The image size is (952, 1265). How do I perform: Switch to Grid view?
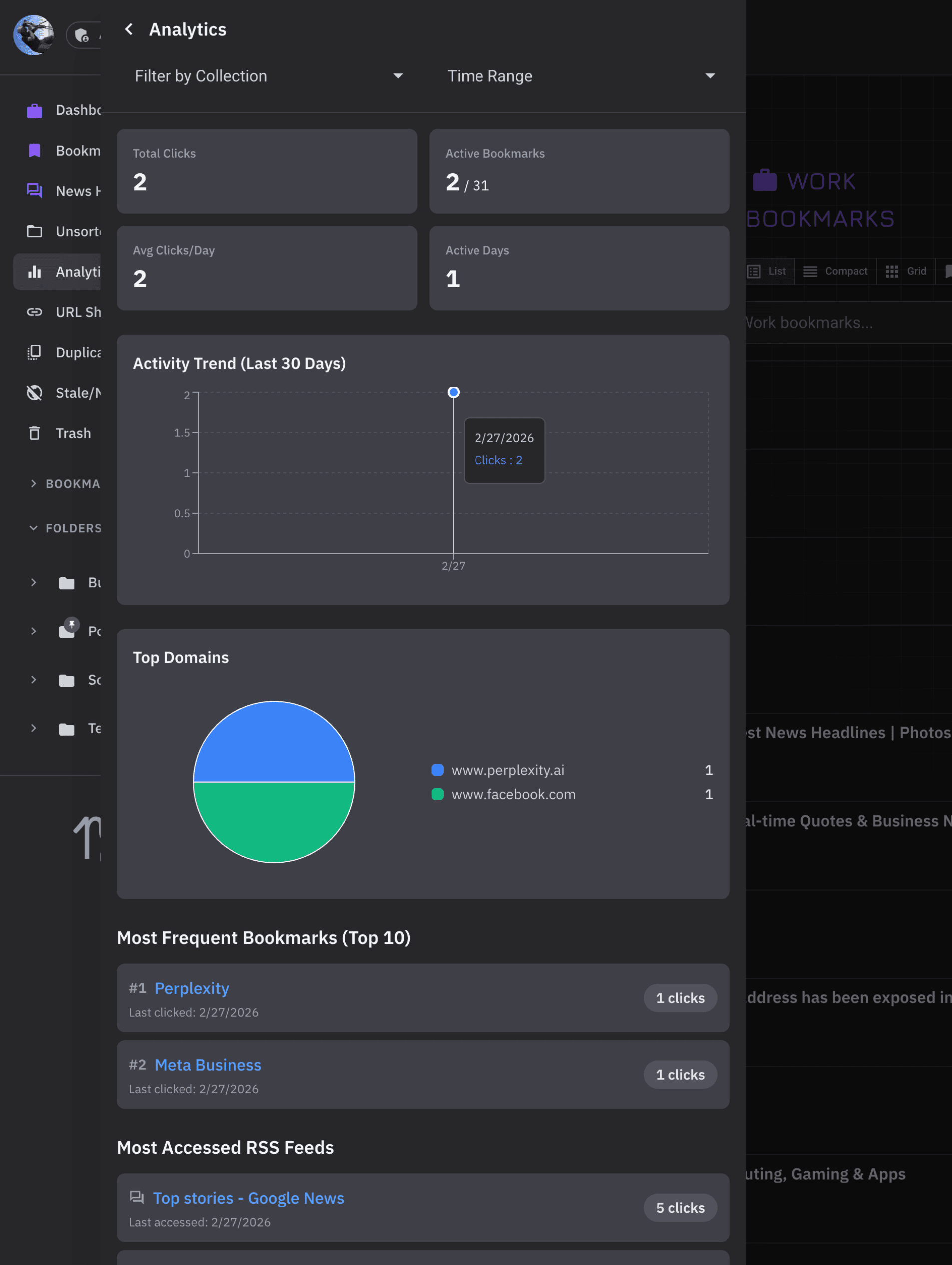pyautogui.click(x=906, y=271)
